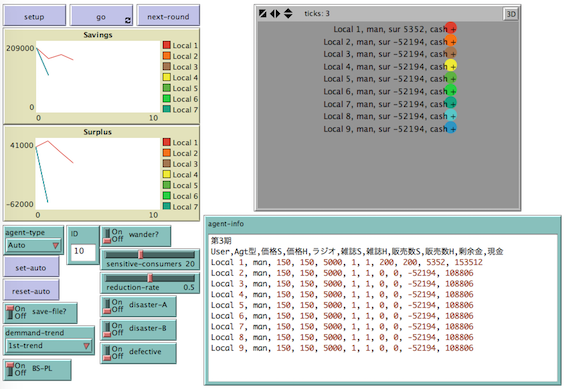
Task: Select the teal Local 7 agent circle
Action: [451, 103]
